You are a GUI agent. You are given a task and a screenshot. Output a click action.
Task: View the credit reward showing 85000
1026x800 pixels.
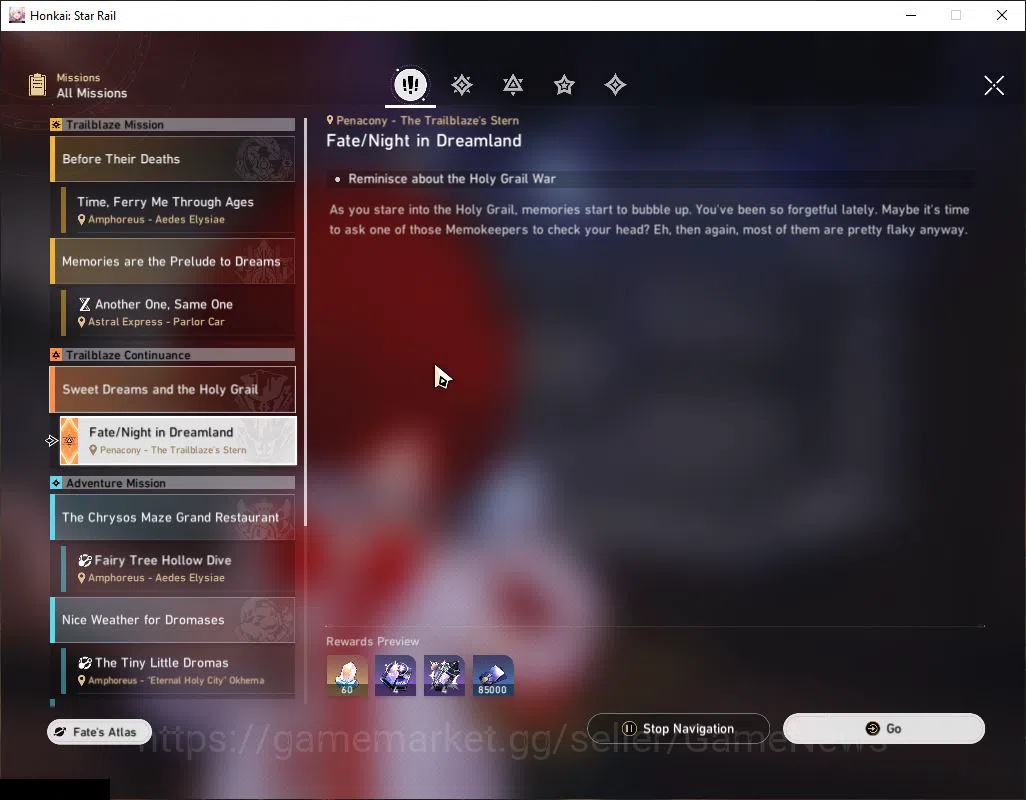[493, 676]
